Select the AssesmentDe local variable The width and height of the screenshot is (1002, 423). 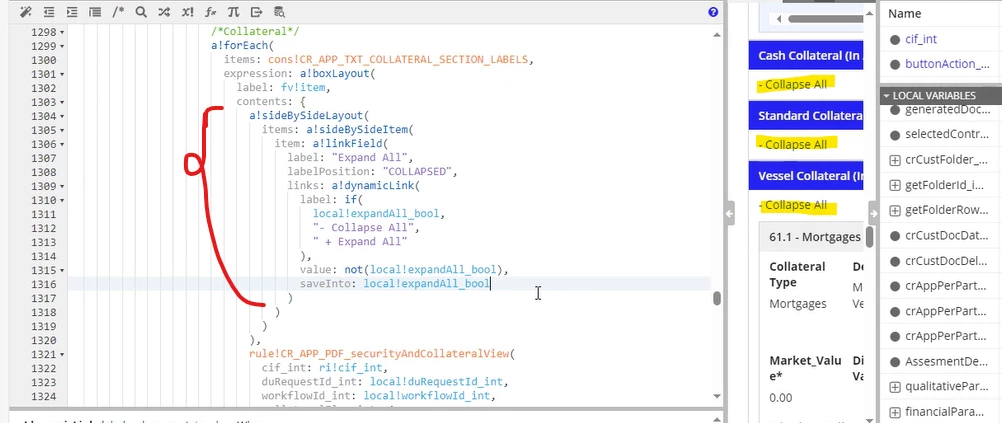pyautogui.click(x=947, y=362)
